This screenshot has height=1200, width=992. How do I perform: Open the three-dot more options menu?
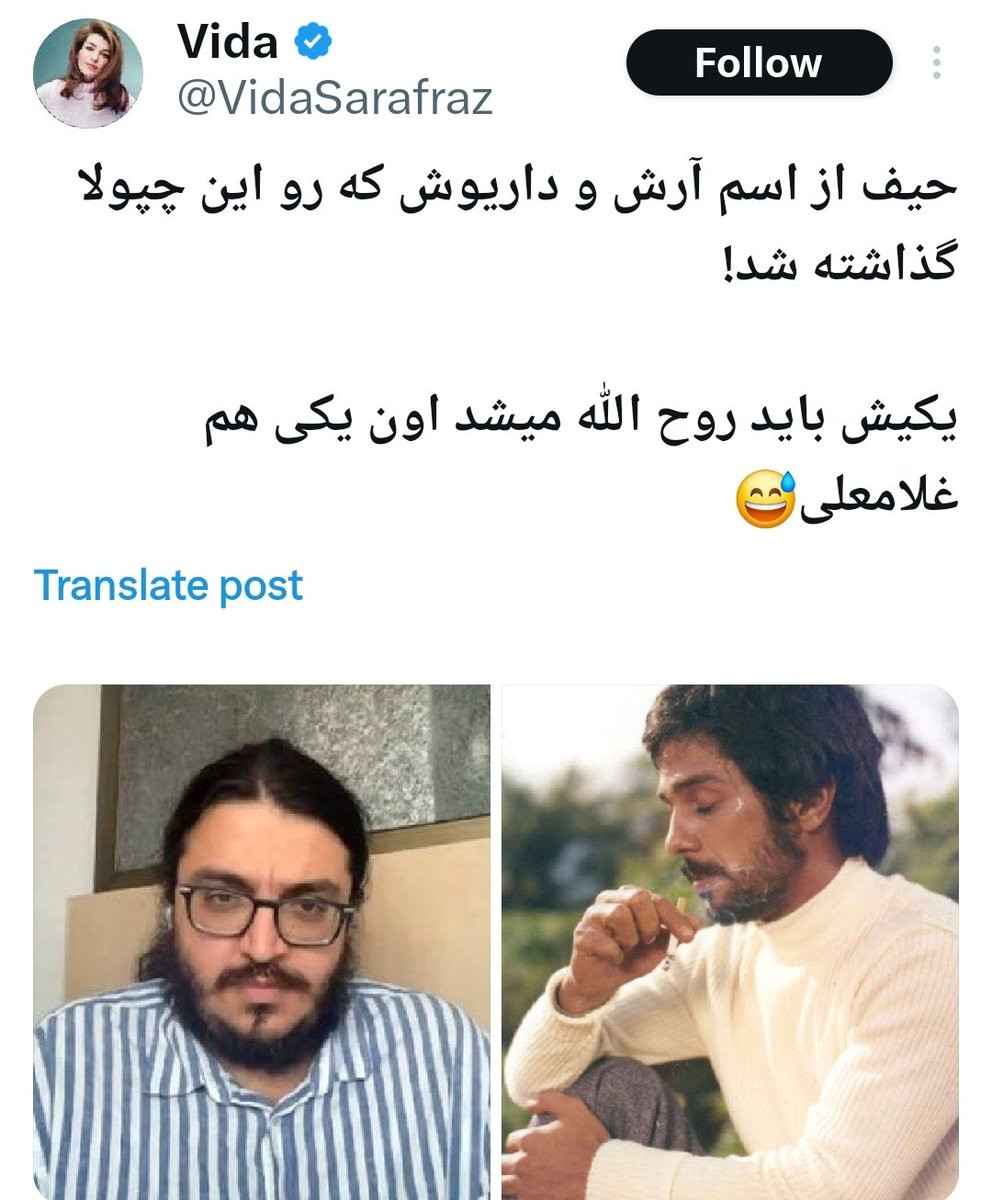[937, 62]
